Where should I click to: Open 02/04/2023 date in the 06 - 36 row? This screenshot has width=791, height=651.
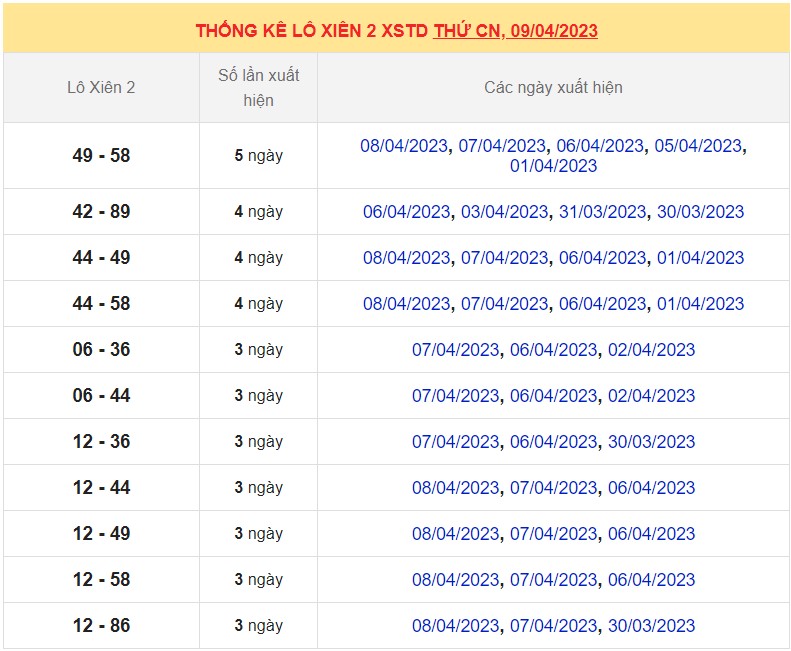click(651, 350)
